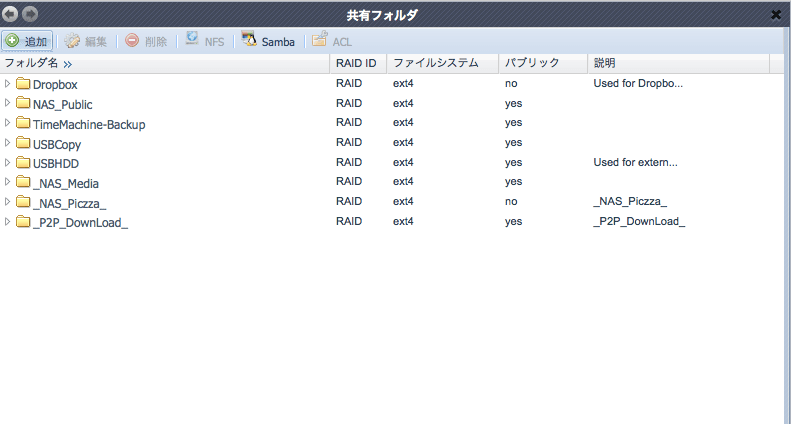Sort by the ファイルシステム column header

[442, 63]
